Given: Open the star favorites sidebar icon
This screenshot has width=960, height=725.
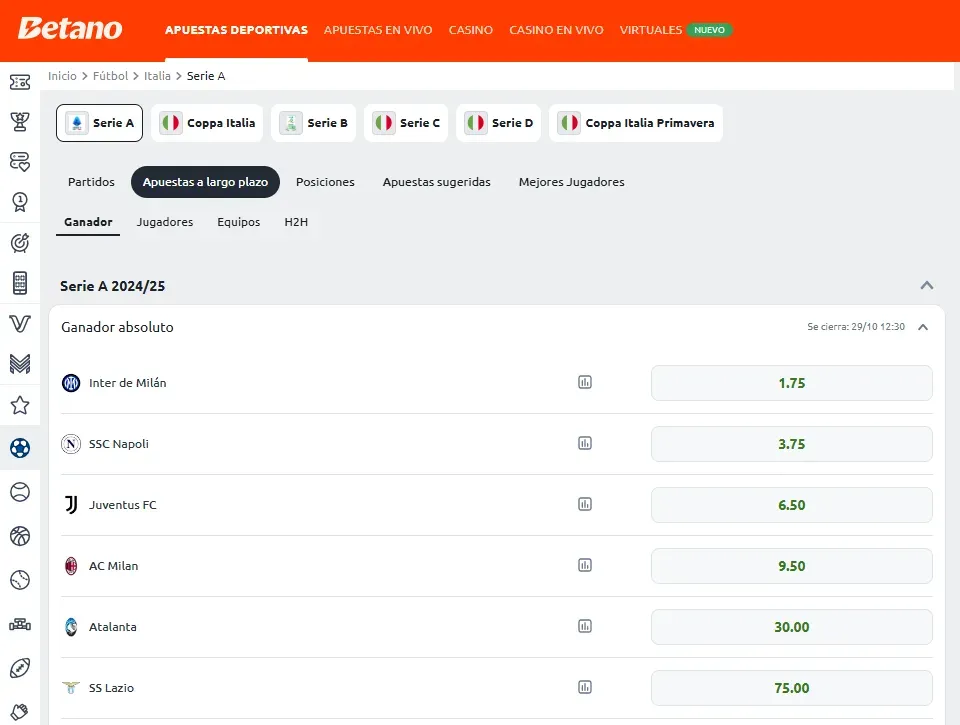Looking at the screenshot, I should (20, 405).
